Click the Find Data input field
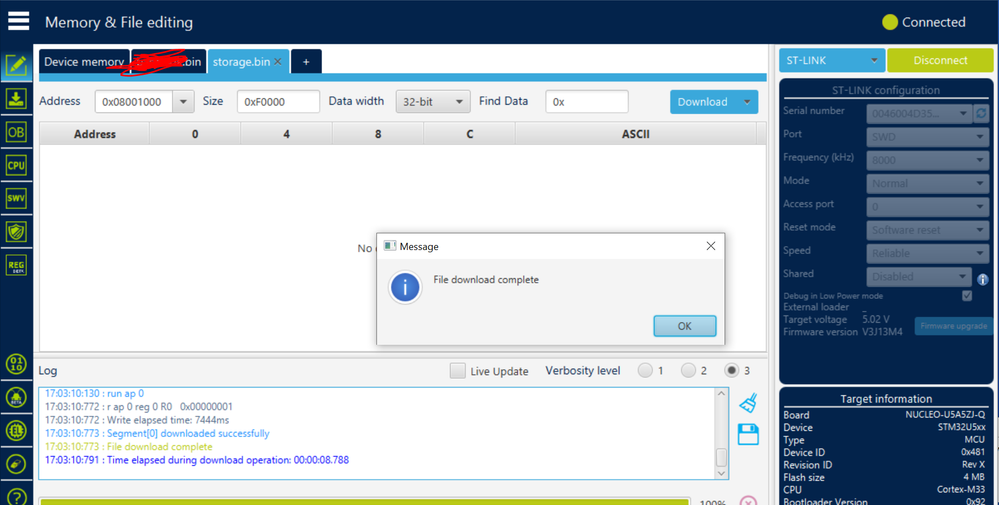Viewport: 999px width, 505px height. tap(587, 101)
